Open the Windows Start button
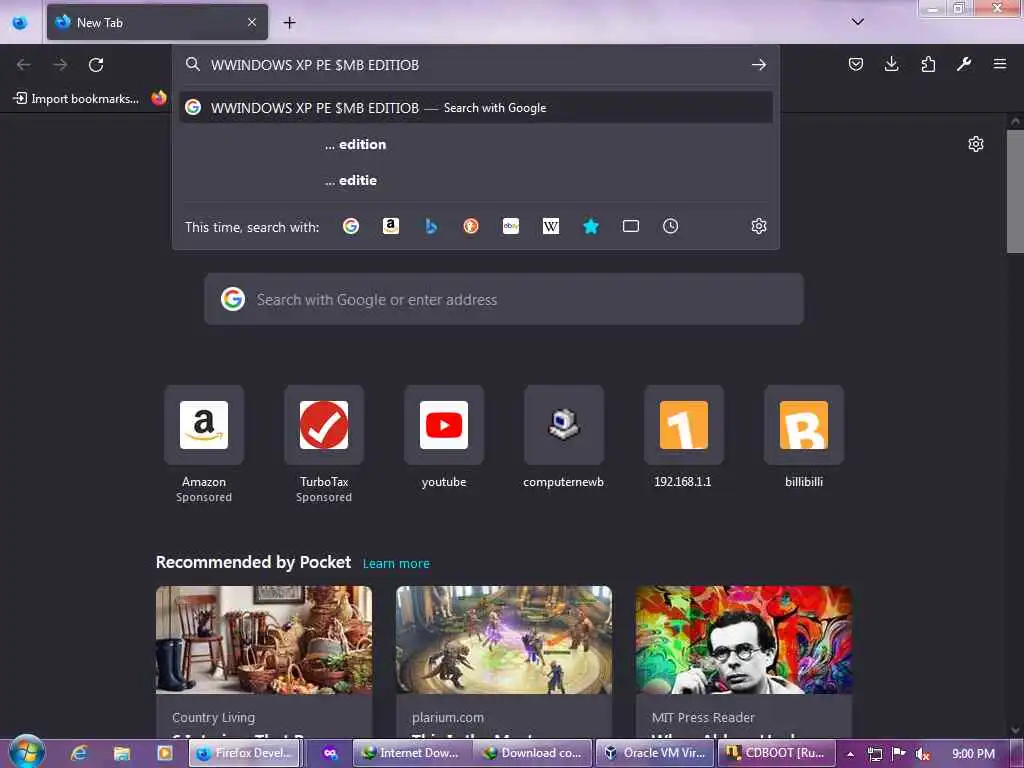The width and height of the screenshot is (1024, 768). click(27, 752)
